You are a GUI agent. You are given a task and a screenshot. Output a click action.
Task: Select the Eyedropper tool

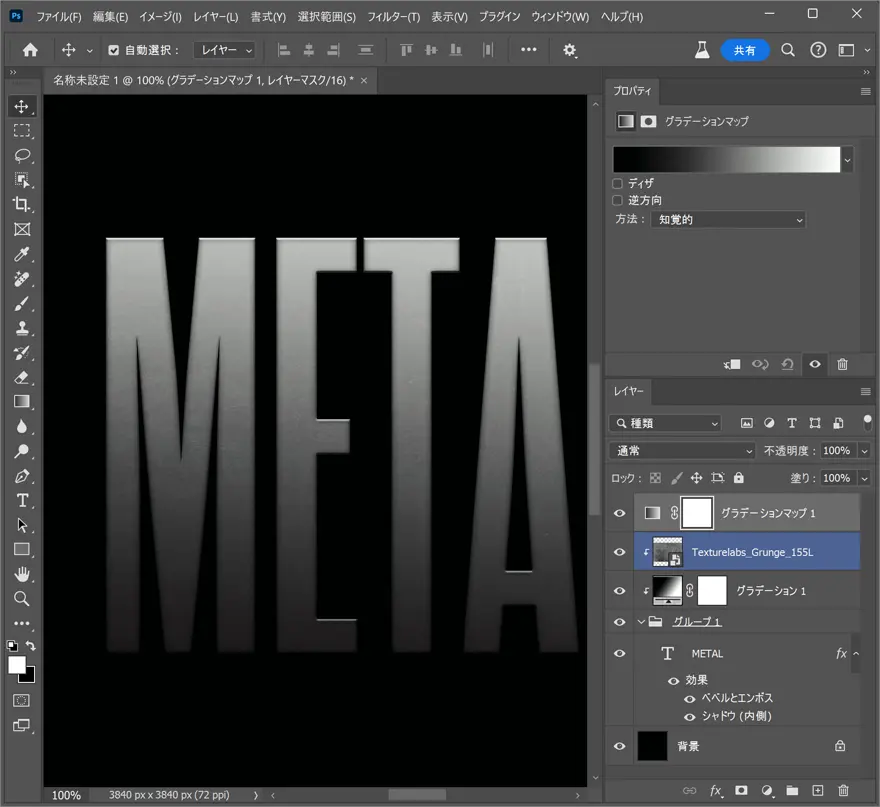pos(21,254)
